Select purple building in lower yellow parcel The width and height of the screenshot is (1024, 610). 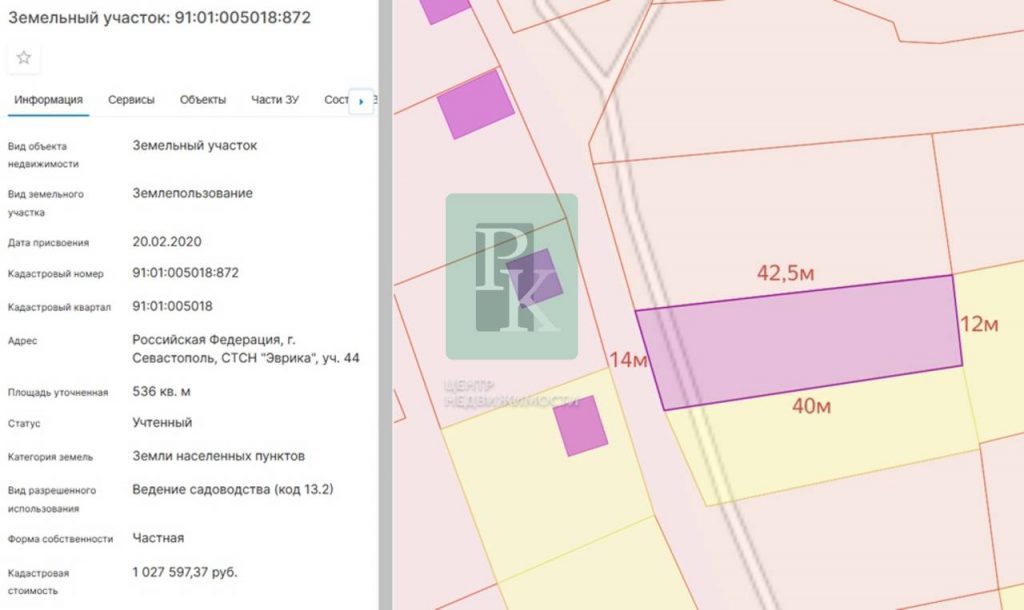coord(581,426)
